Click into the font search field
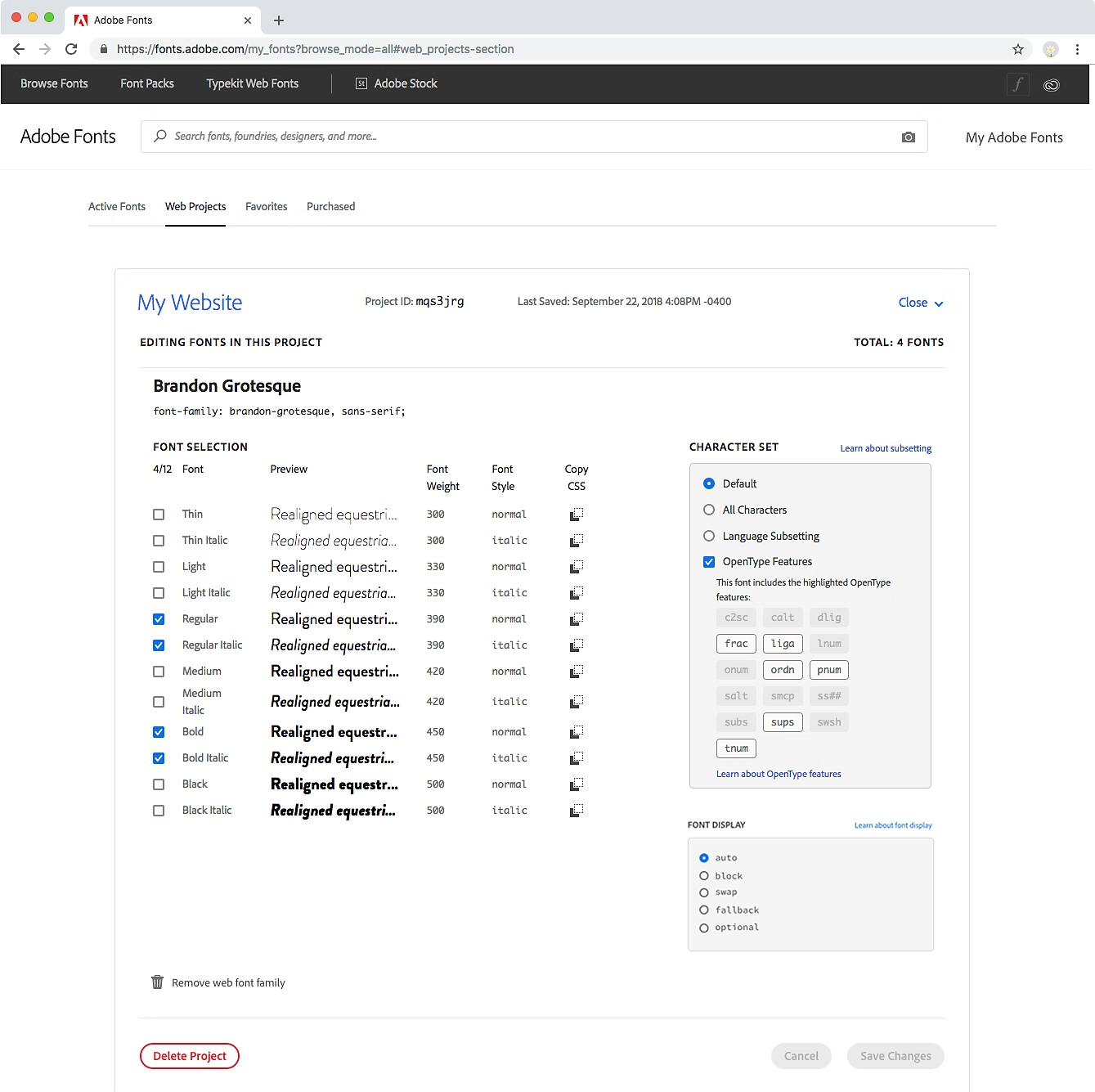 523,137
